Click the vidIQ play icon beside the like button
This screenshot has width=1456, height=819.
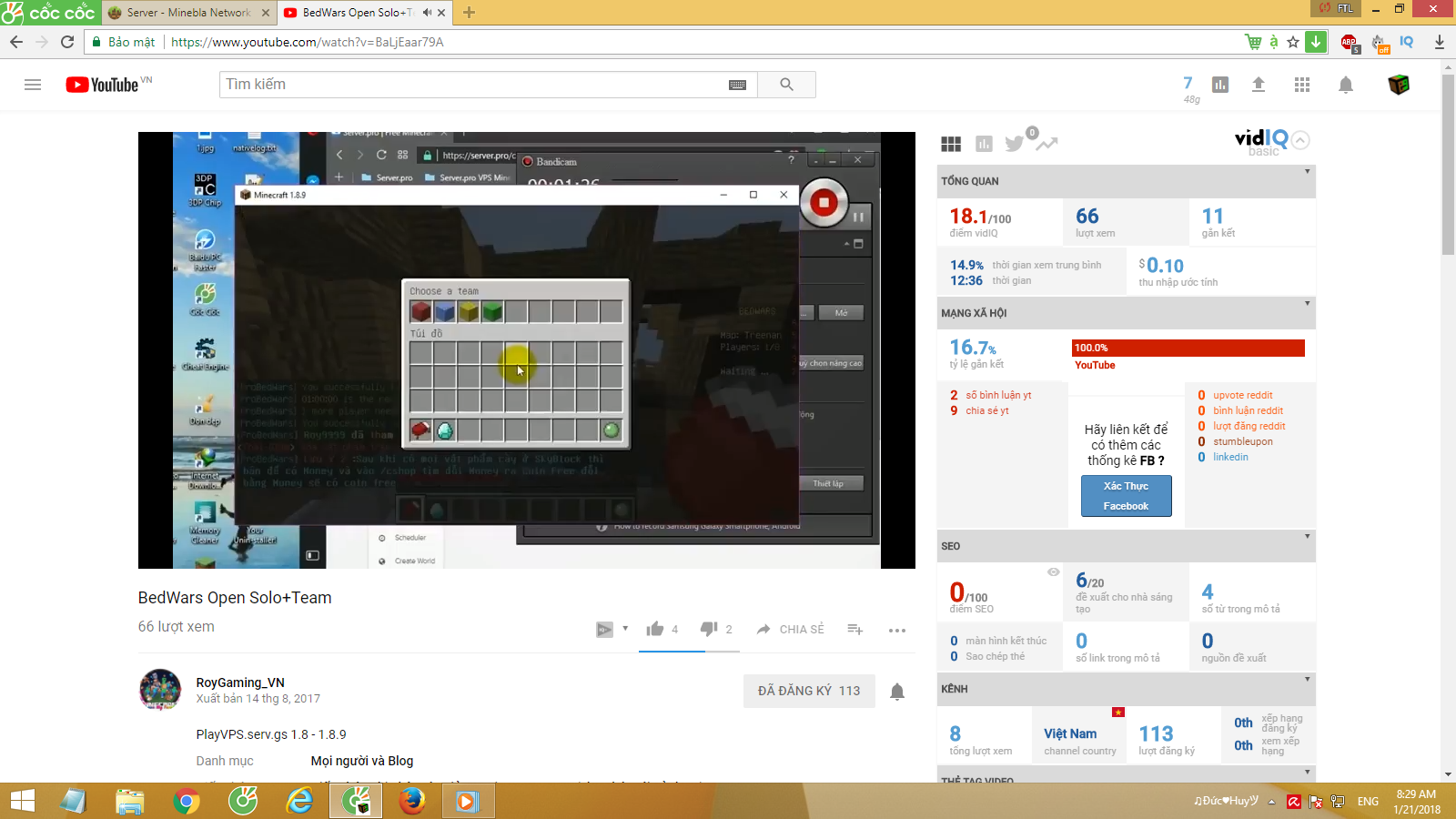pyautogui.click(x=604, y=630)
